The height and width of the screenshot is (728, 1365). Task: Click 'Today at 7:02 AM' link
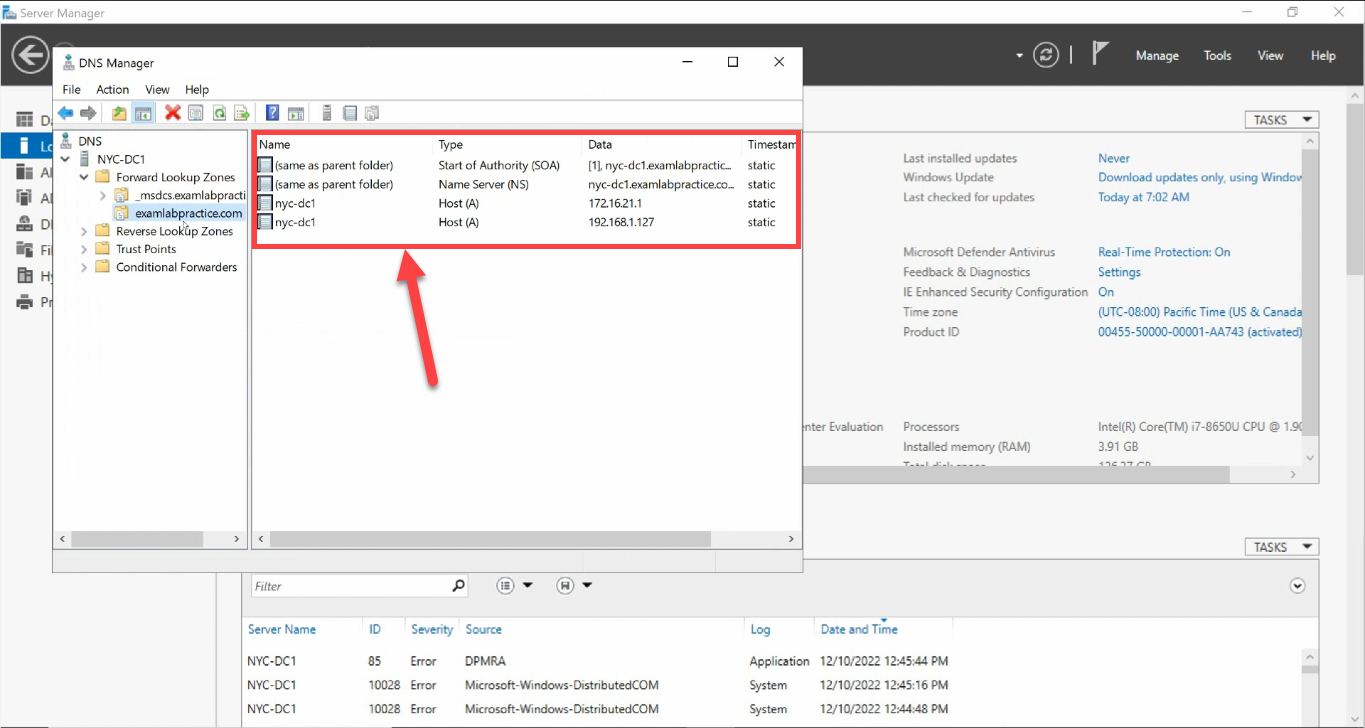click(x=1144, y=197)
